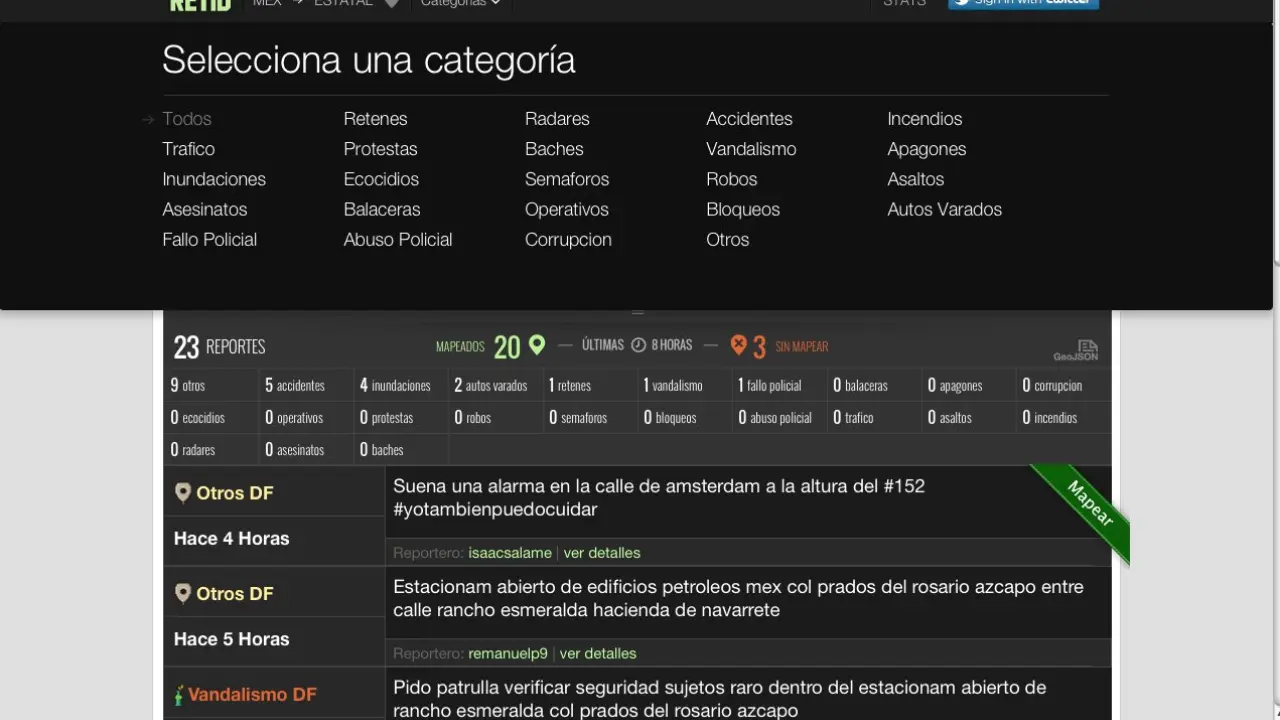Image resolution: width=1280 pixels, height=720 pixels.
Task: Collapse the Categorías dropdown in navbar
Action: (x=460, y=4)
